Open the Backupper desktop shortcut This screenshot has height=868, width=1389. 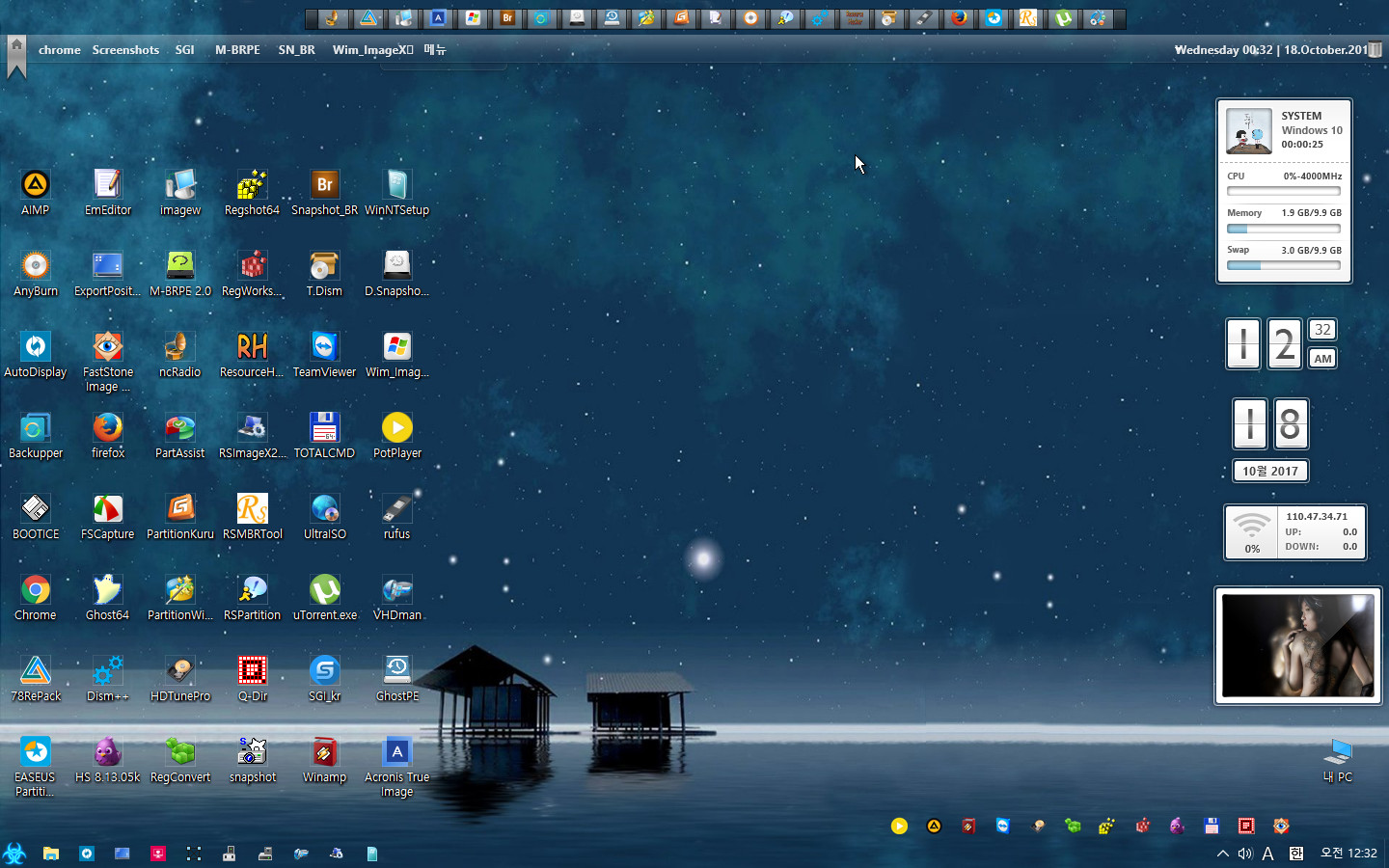(36, 435)
